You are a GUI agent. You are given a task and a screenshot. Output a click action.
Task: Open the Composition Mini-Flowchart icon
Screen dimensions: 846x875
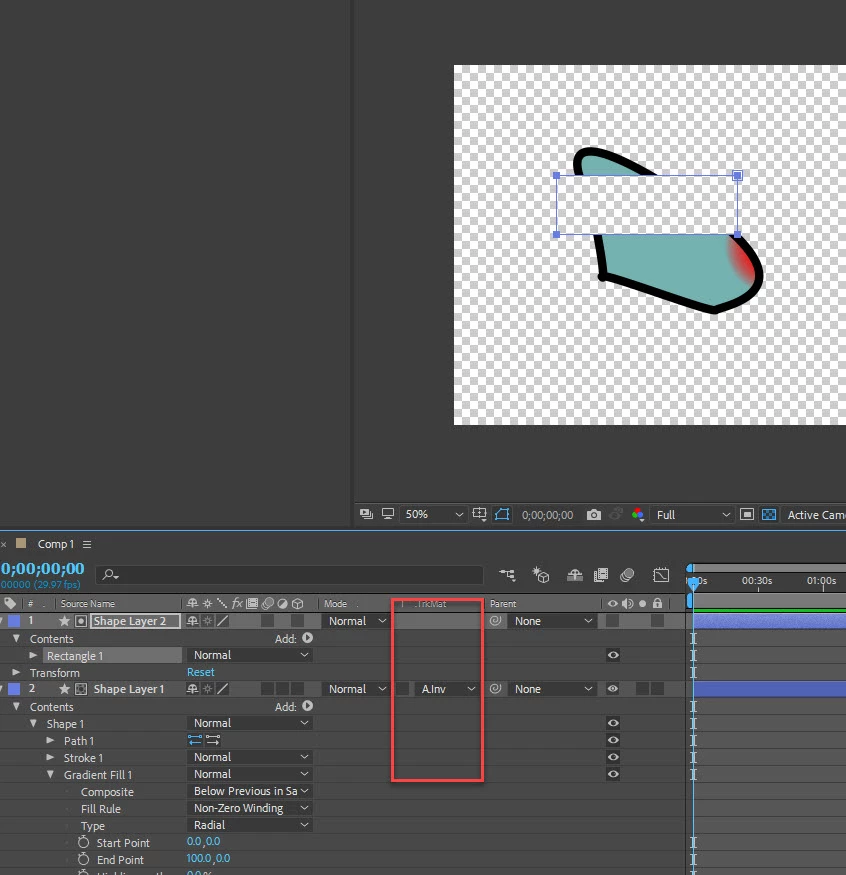[x=507, y=574]
